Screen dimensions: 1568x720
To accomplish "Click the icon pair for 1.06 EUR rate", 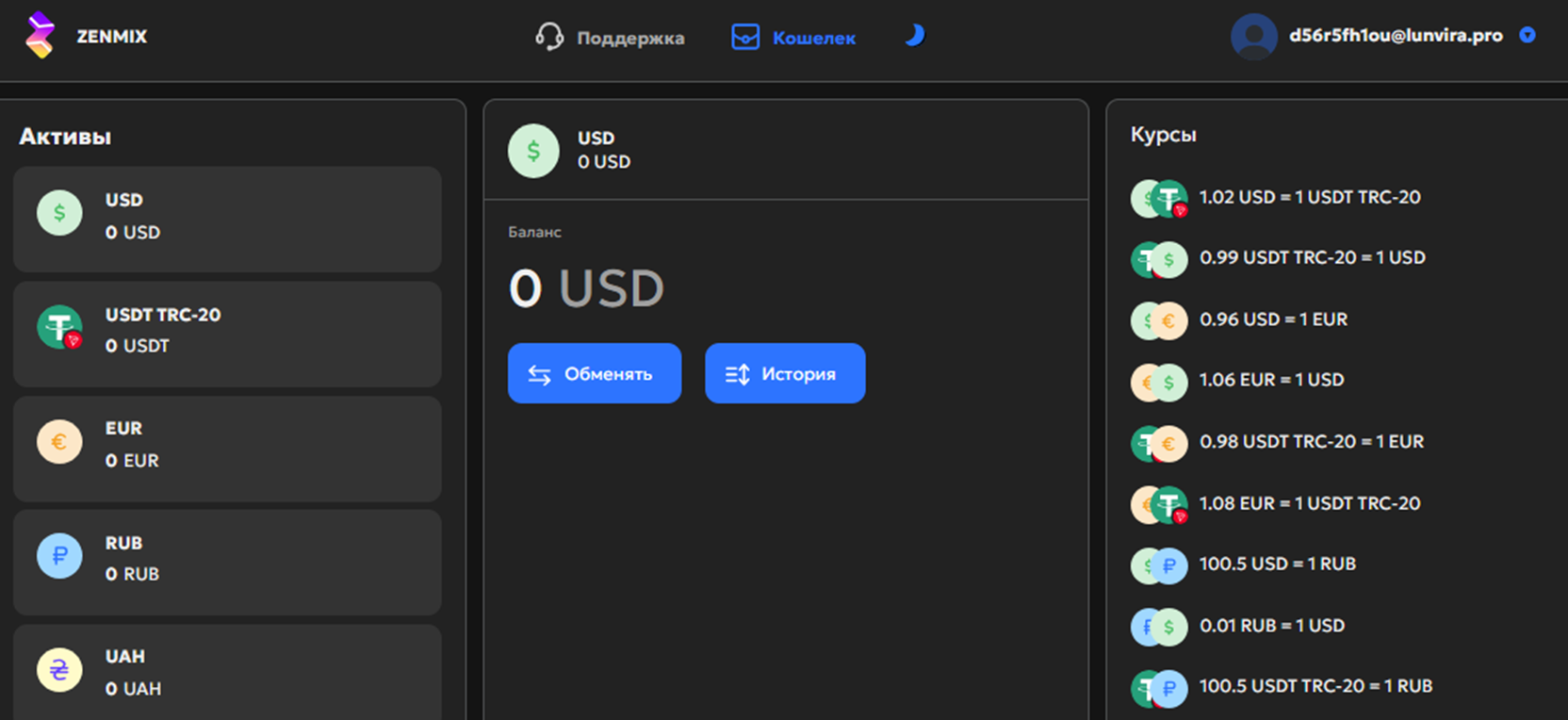I will tap(1159, 383).
